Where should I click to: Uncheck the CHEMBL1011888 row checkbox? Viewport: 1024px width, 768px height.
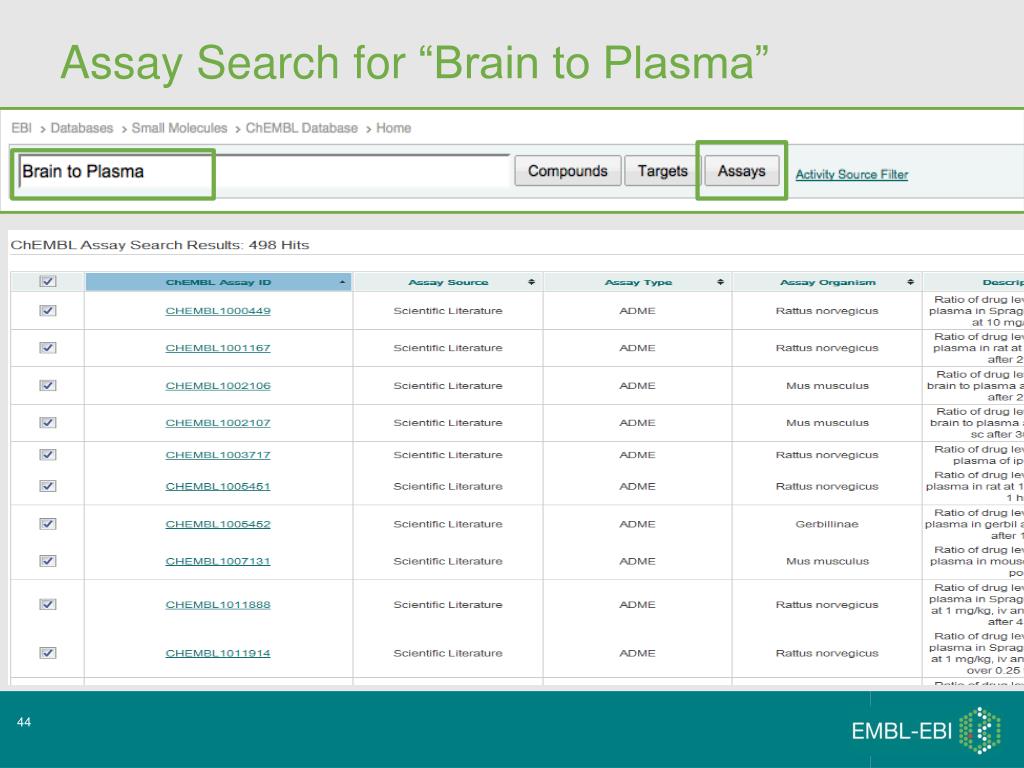(x=48, y=604)
